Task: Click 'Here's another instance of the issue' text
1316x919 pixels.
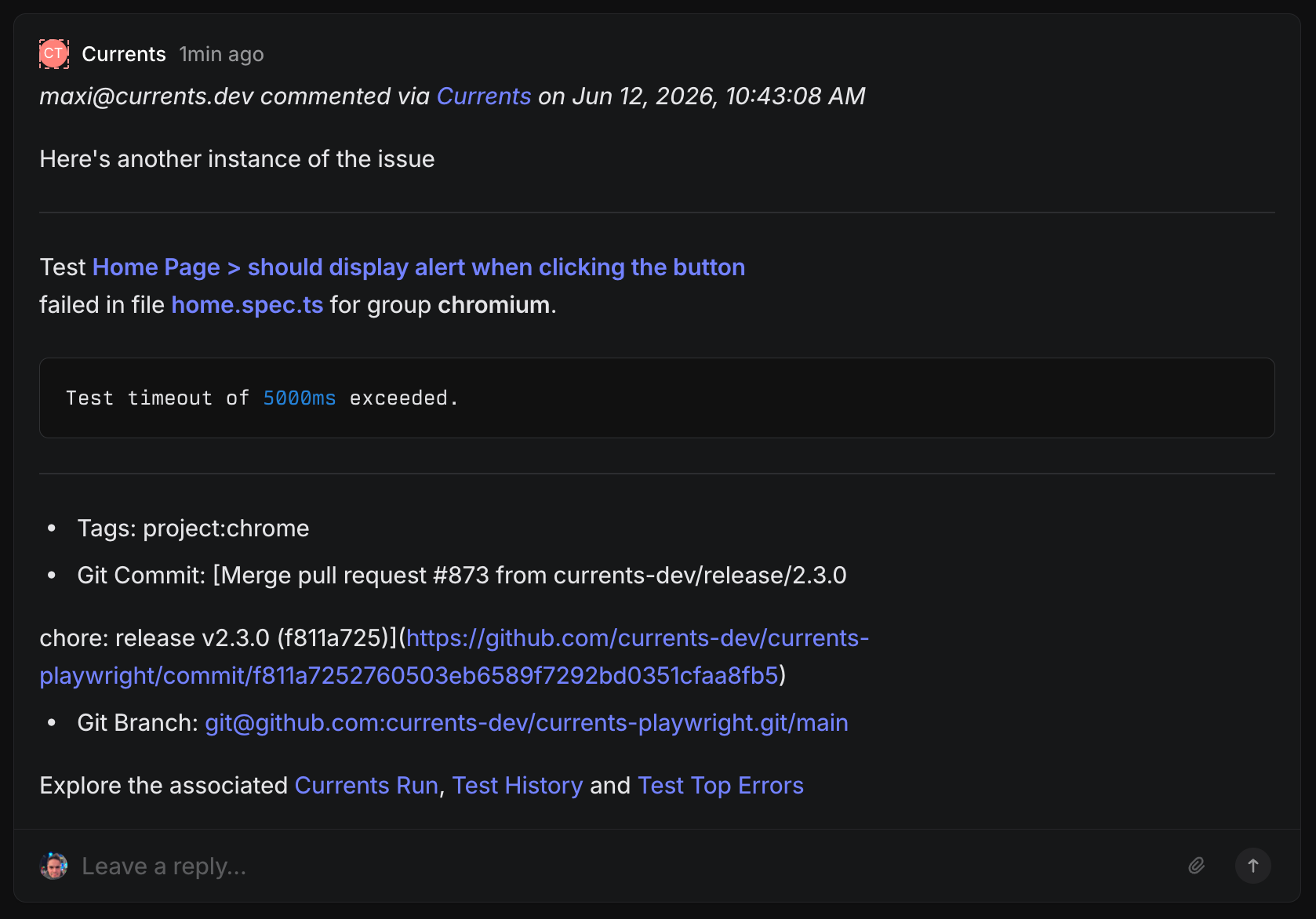Action: (237, 159)
